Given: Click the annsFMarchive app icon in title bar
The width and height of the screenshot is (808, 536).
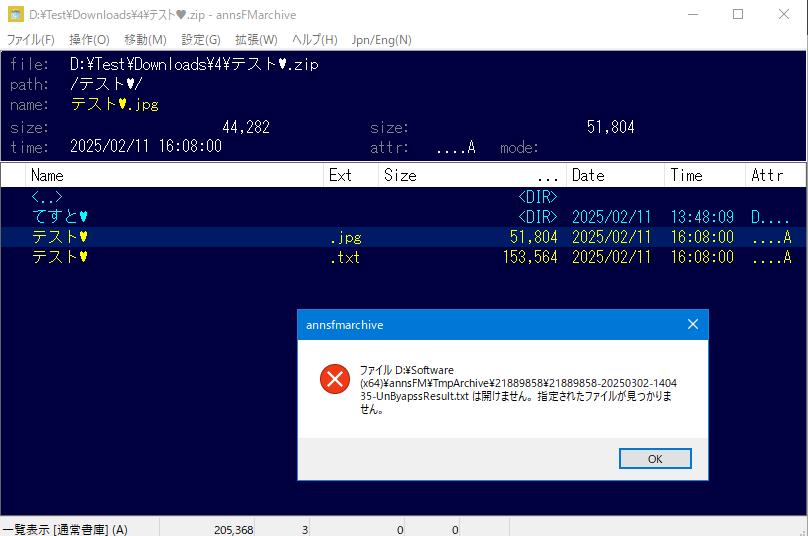Looking at the screenshot, I should click(x=15, y=15).
